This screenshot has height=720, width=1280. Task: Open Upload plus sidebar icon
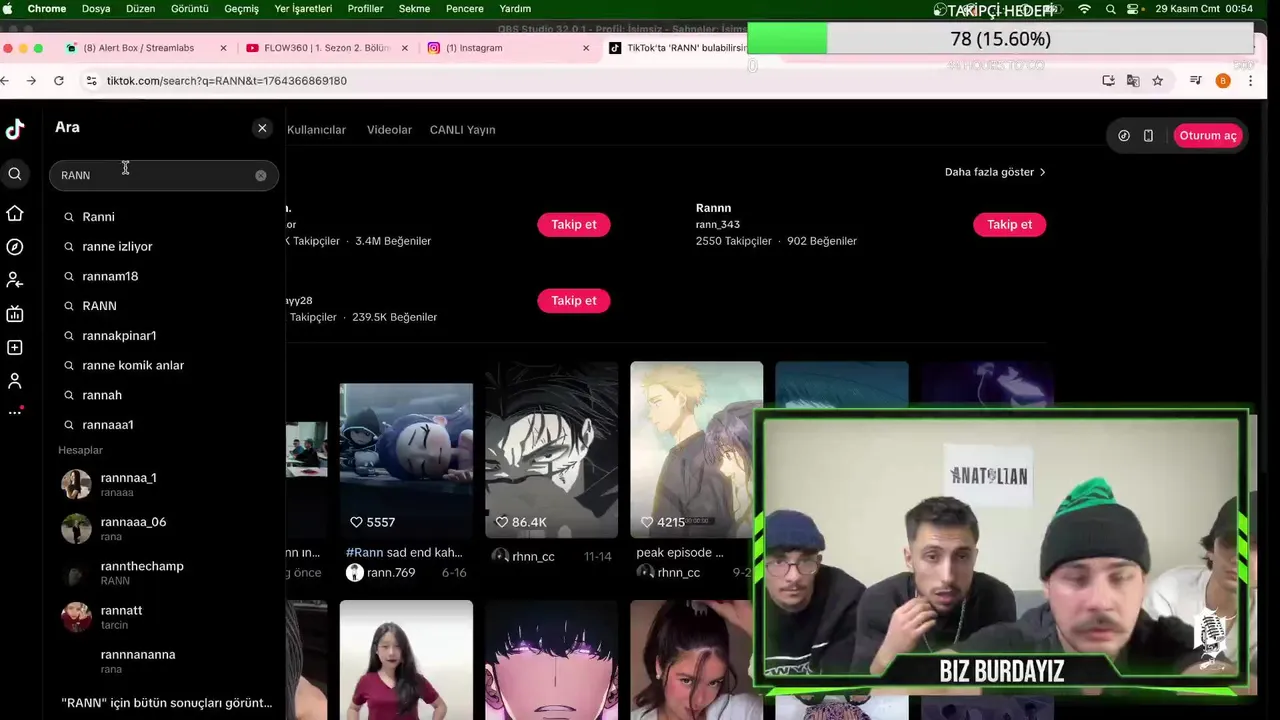pos(15,348)
